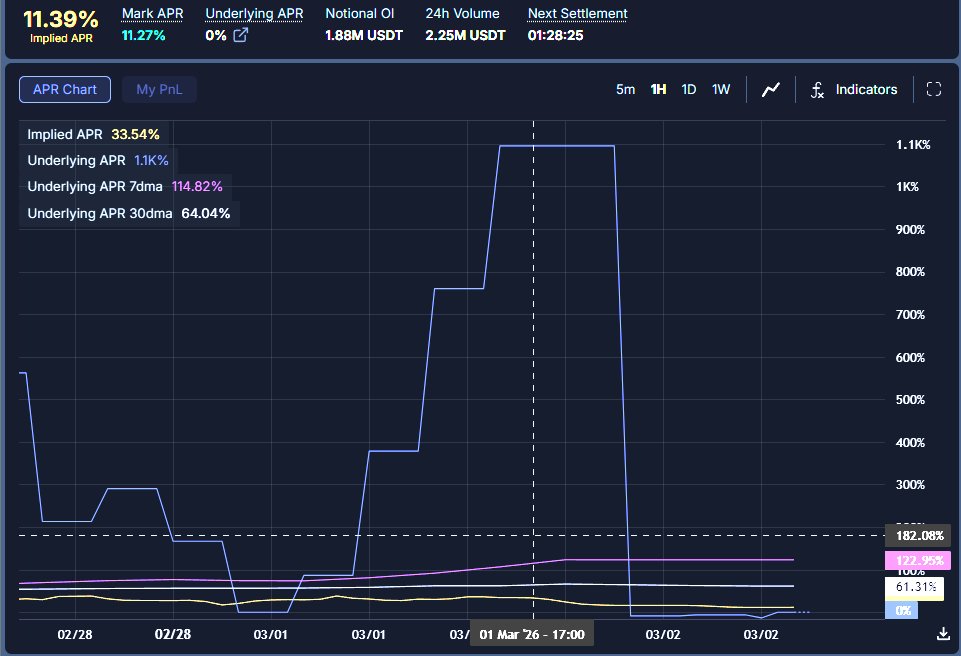Toggle the Underlying APR 7dma legend entry

[x=124, y=186]
